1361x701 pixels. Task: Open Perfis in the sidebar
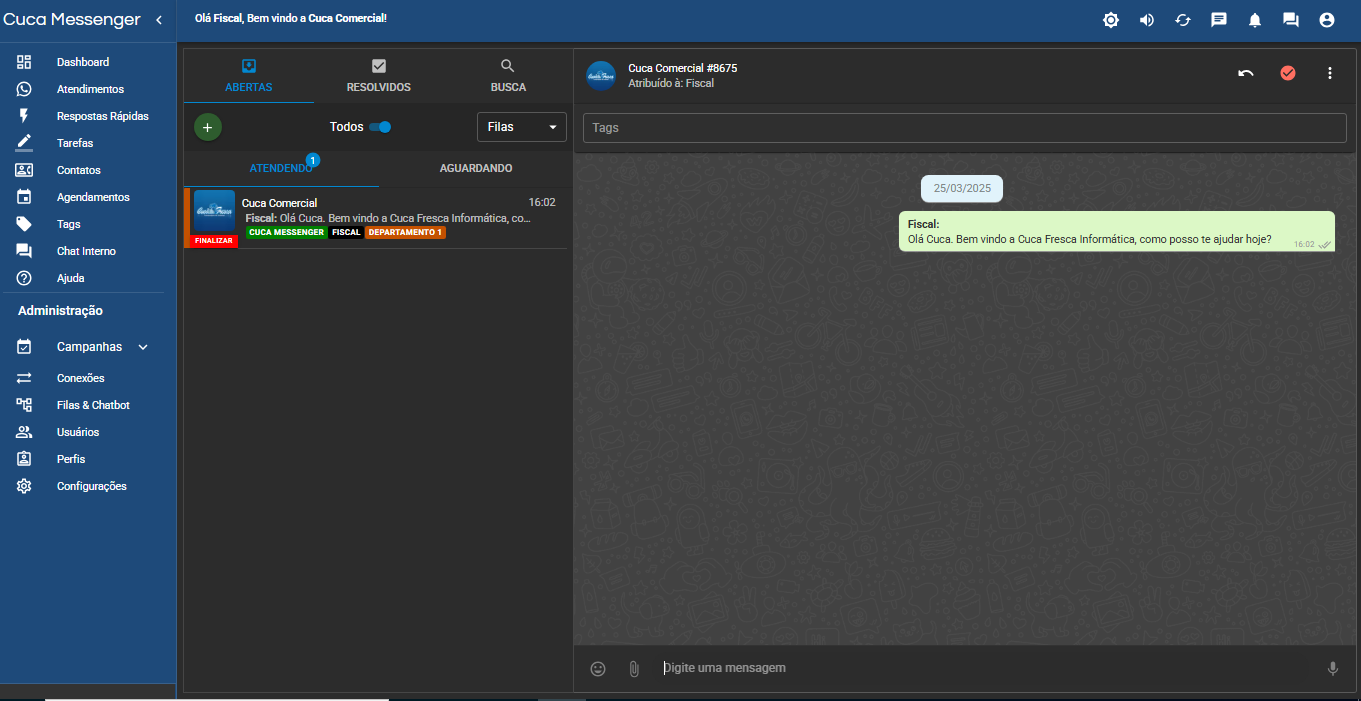(x=71, y=459)
